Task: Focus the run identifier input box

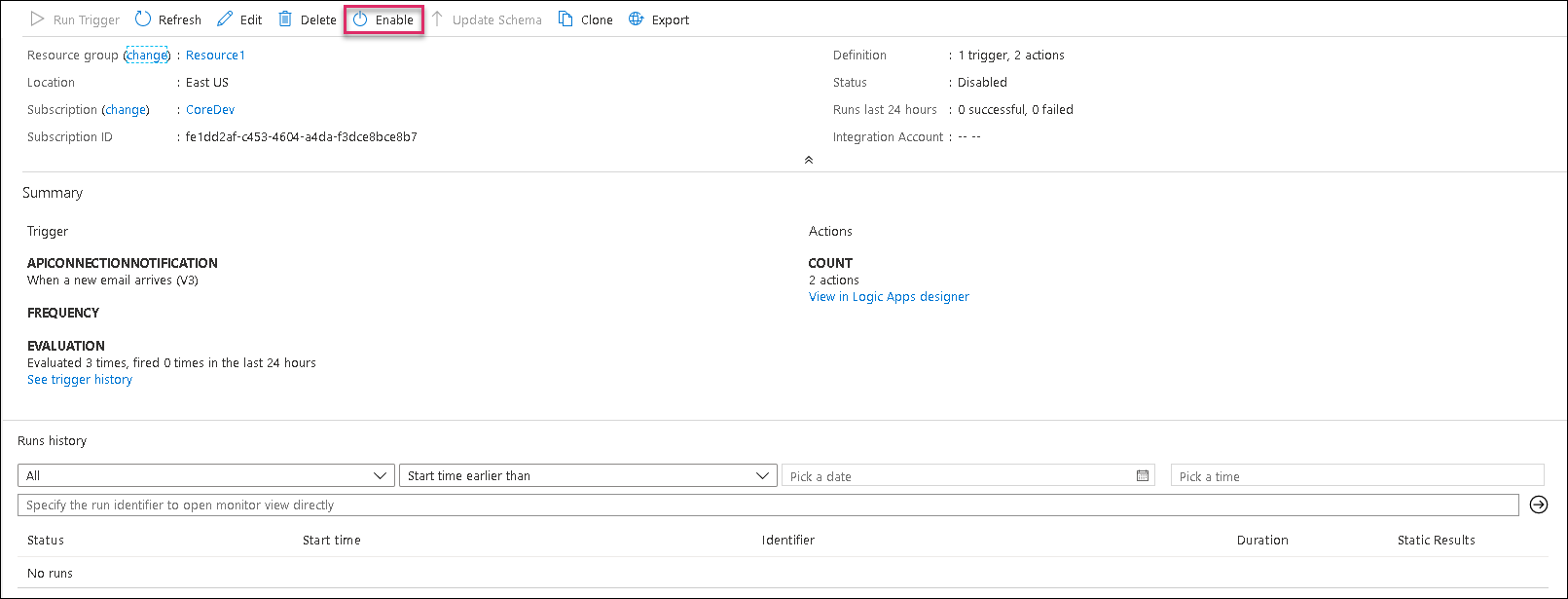Action: [767, 505]
